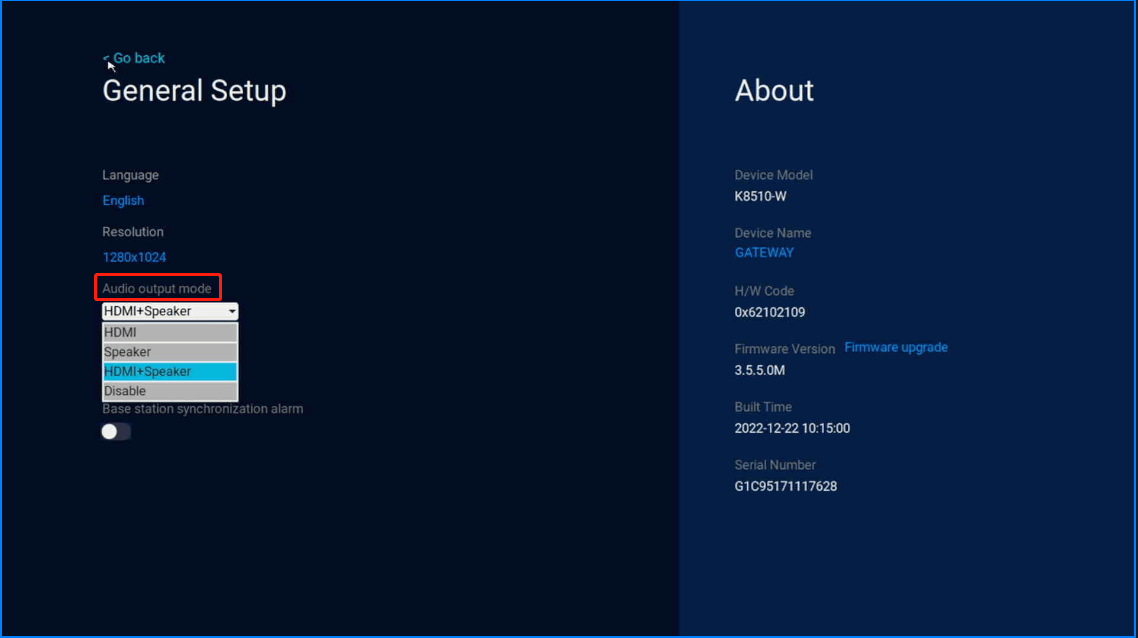Click the Resolution label

tap(133, 232)
